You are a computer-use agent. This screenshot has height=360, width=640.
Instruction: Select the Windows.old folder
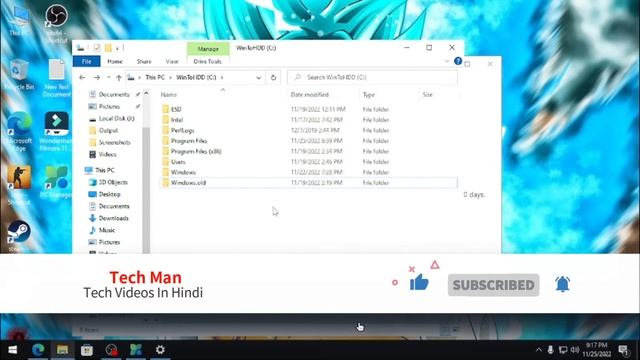point(309,183)
